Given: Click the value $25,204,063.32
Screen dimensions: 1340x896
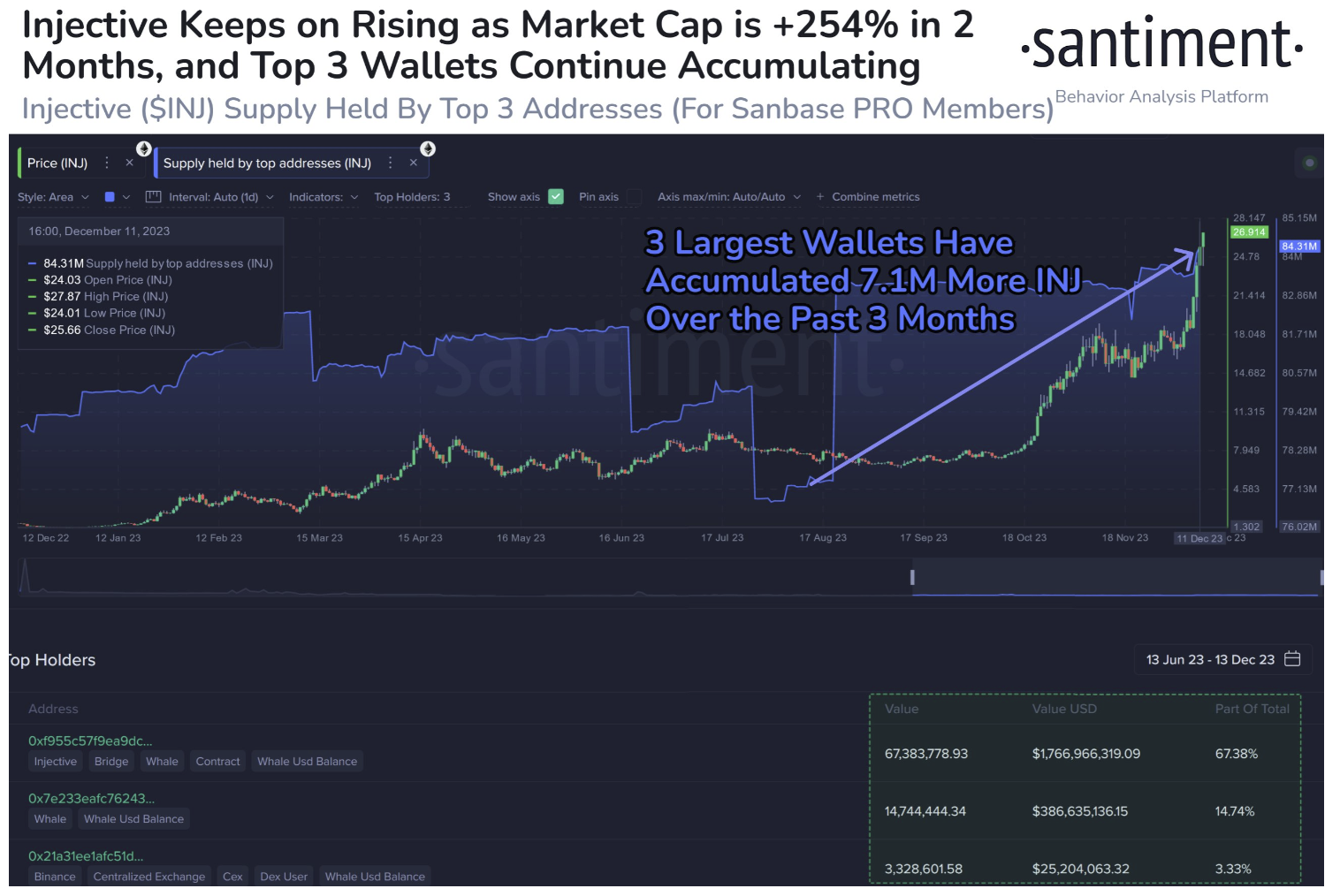Looking at the screenshot, I should (x=1081, y=869).
